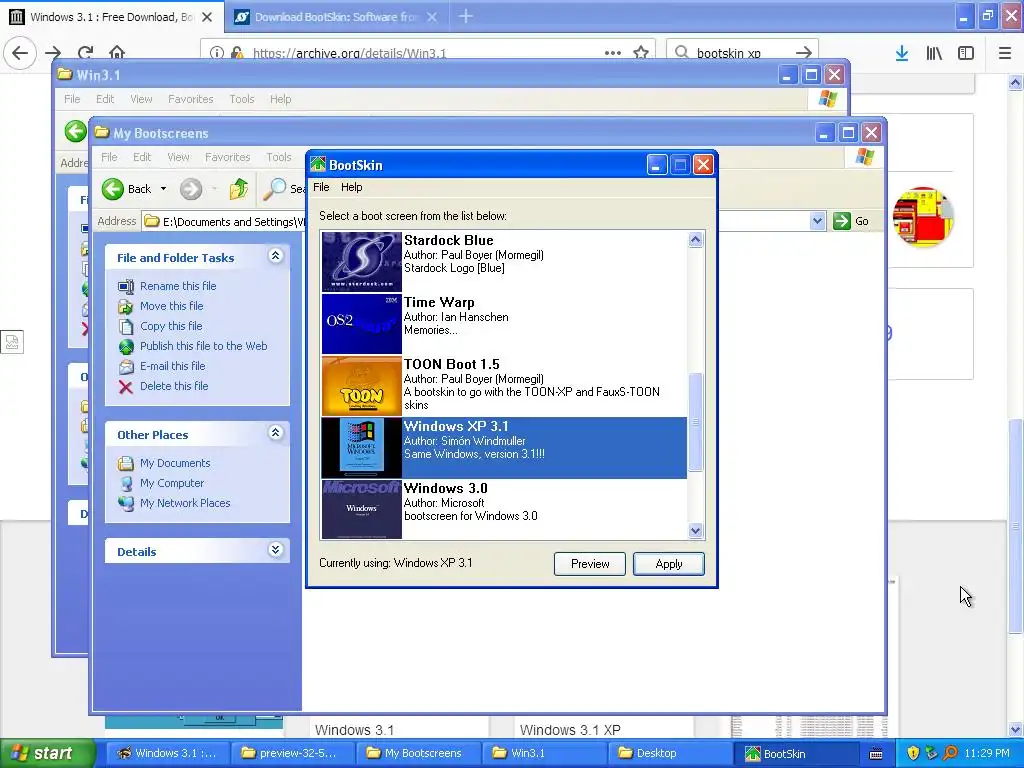Image resolution: width=1024 pixels, height=768 pixels.
Task: Select the Windows XP 3.1 entry title
Action: (x=456, y=426)
